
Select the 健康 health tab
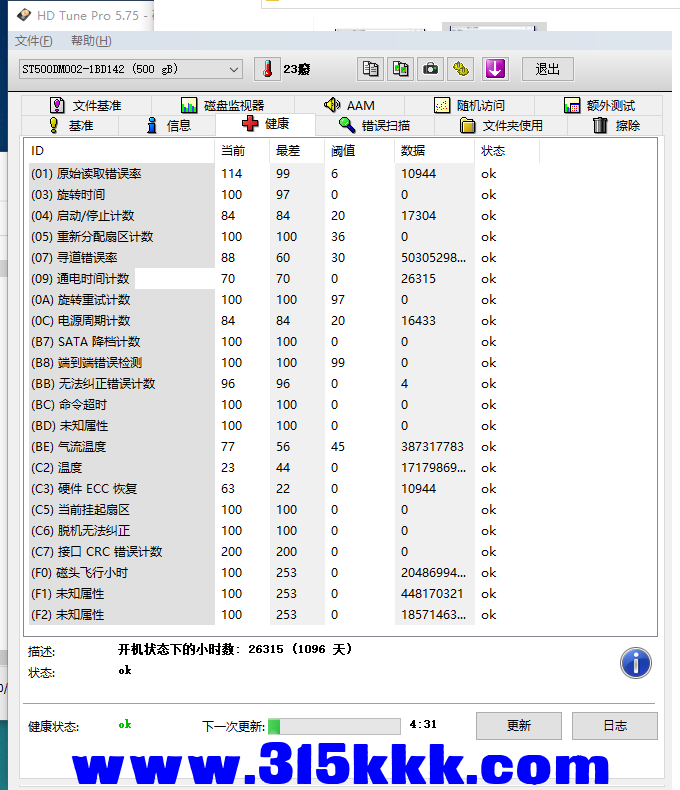(265, 124)
